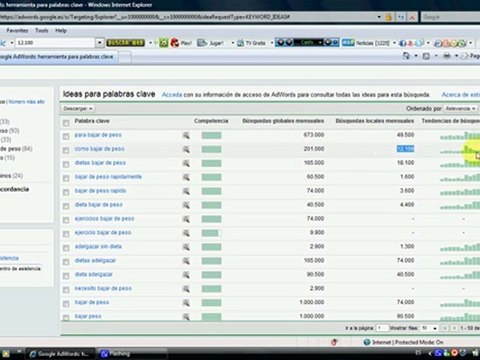Check the 'ejercicios bajar de peso' row checkbox
The width and height of the screenshot is (480, 360).
66,220
